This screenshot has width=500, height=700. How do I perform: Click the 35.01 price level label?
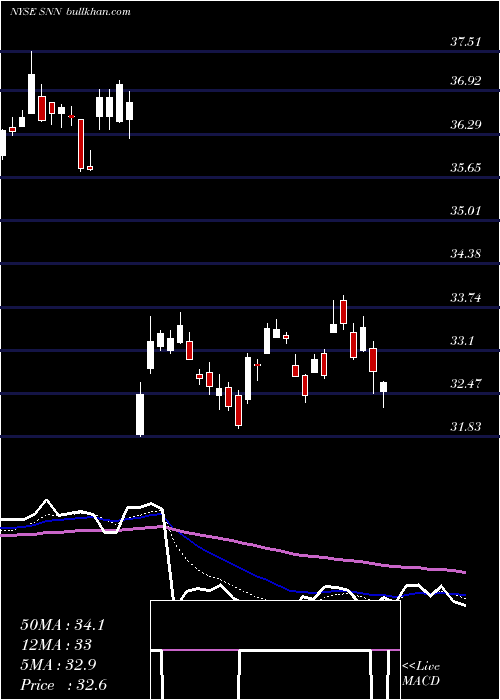pyautogui.click(x=465, y=211)
